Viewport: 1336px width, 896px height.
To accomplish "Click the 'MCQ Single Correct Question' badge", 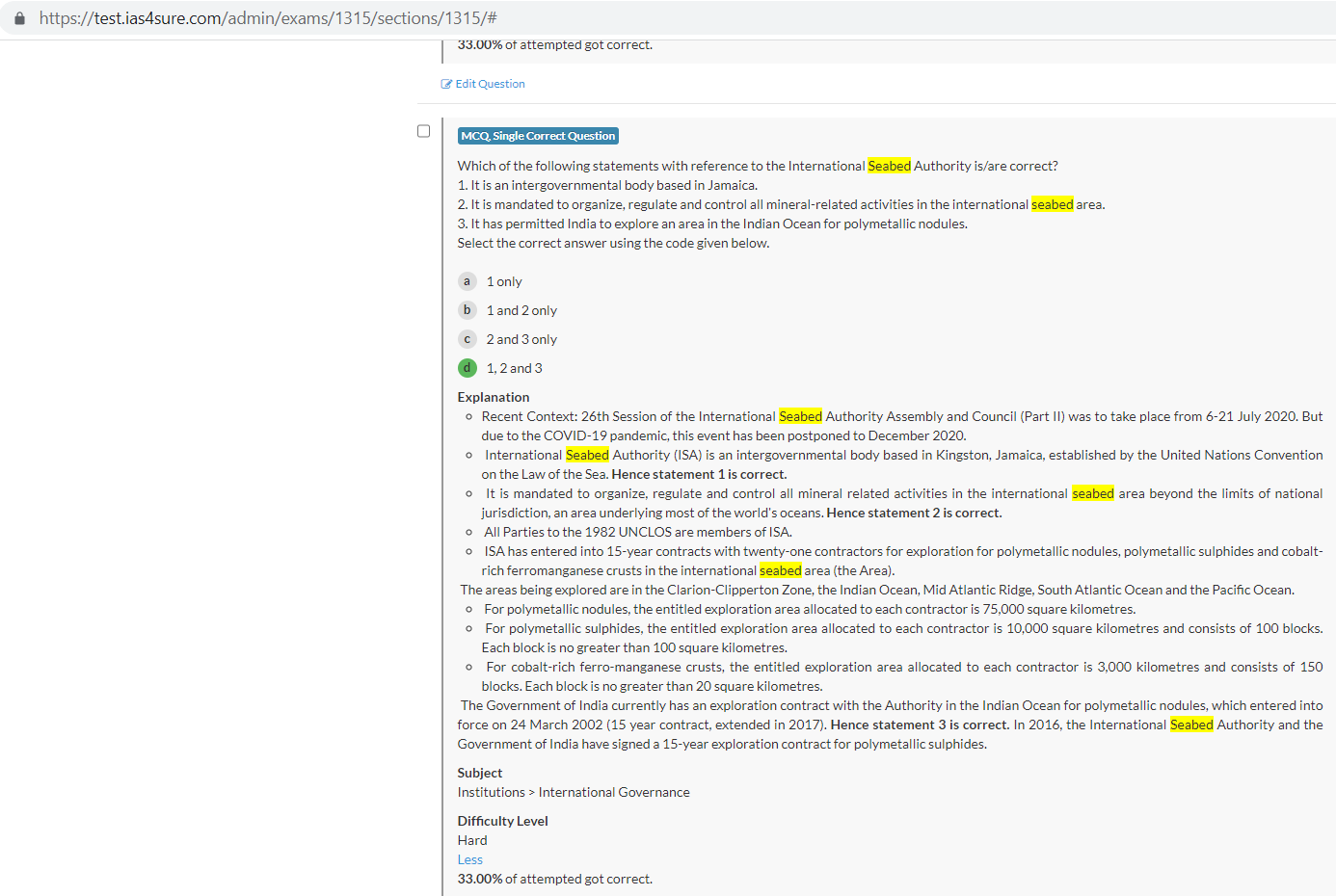I will [538, 136].
